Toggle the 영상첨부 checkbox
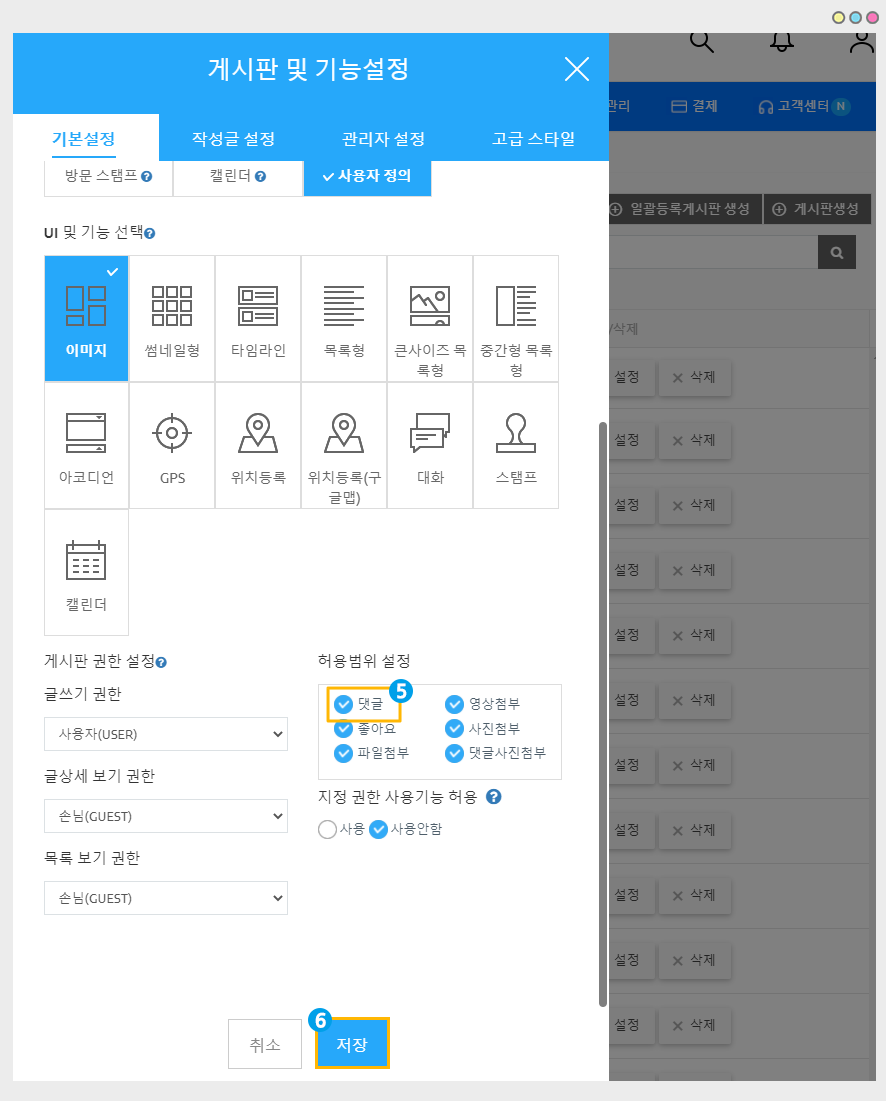The height and width of the screenshot is (1101, 886). 455,704
